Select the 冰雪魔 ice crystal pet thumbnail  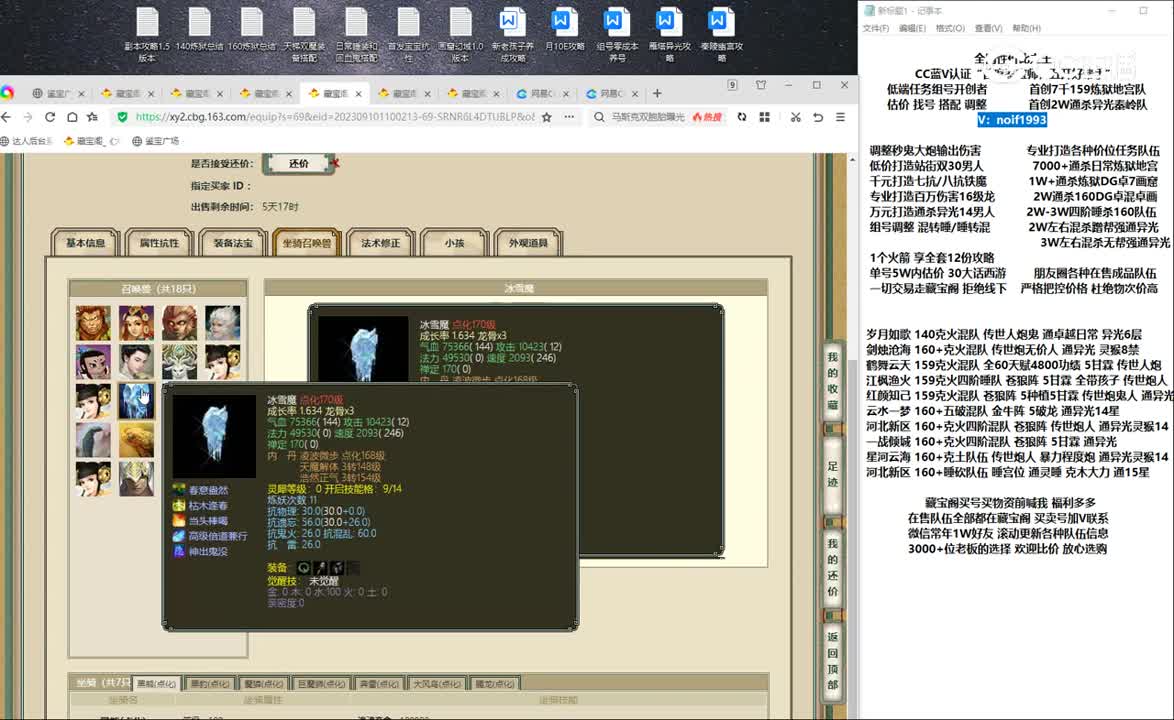tap(136, 401)
